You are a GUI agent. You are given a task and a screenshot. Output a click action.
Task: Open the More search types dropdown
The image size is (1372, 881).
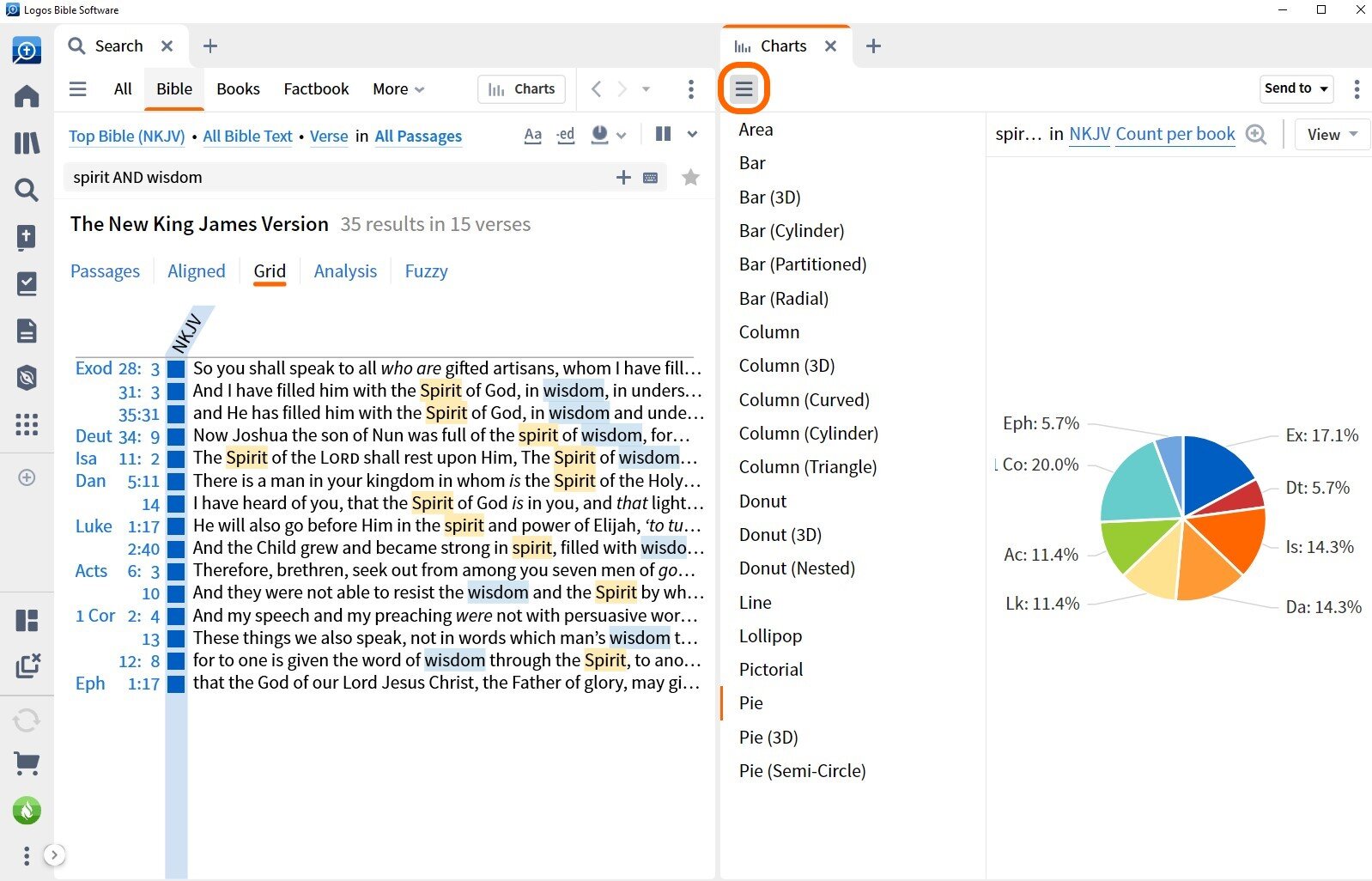398,89
